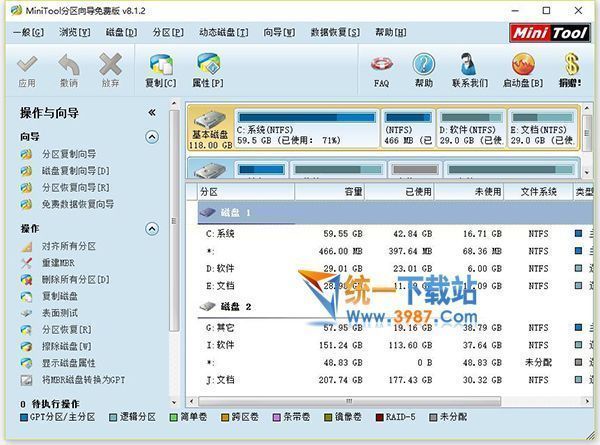
Task: Select the C:系统 partition row
Action: [395, 233]
